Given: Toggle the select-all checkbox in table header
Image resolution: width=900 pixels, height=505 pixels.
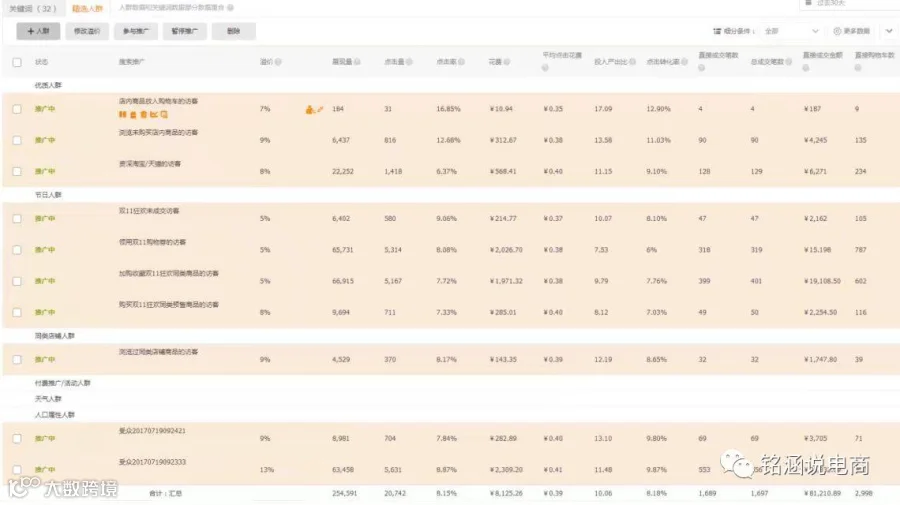Looking at the screenshot, I should 17,62.
